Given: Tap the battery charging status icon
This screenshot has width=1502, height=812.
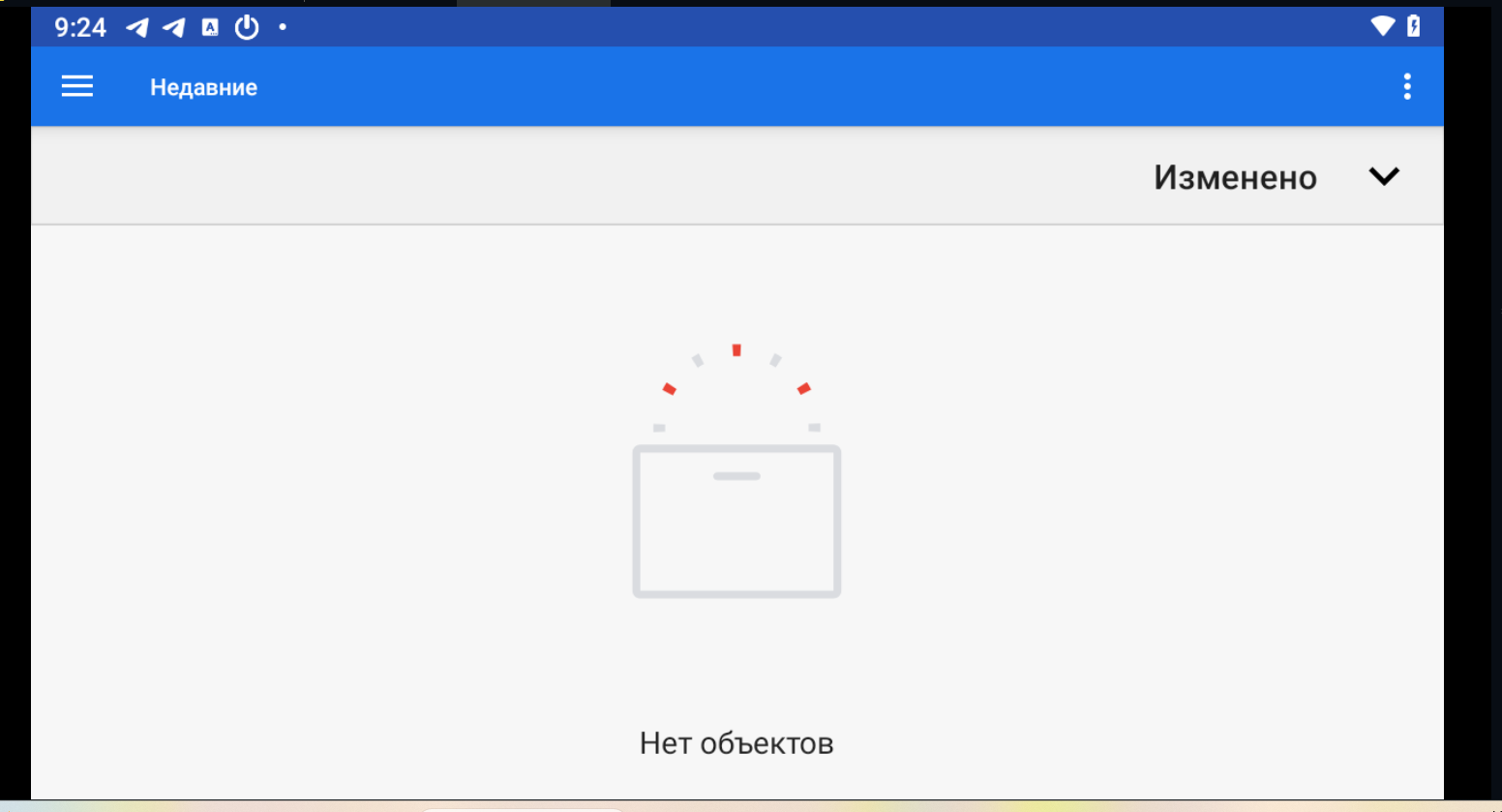Looking at the screenshot, I should click(1414, 26).
